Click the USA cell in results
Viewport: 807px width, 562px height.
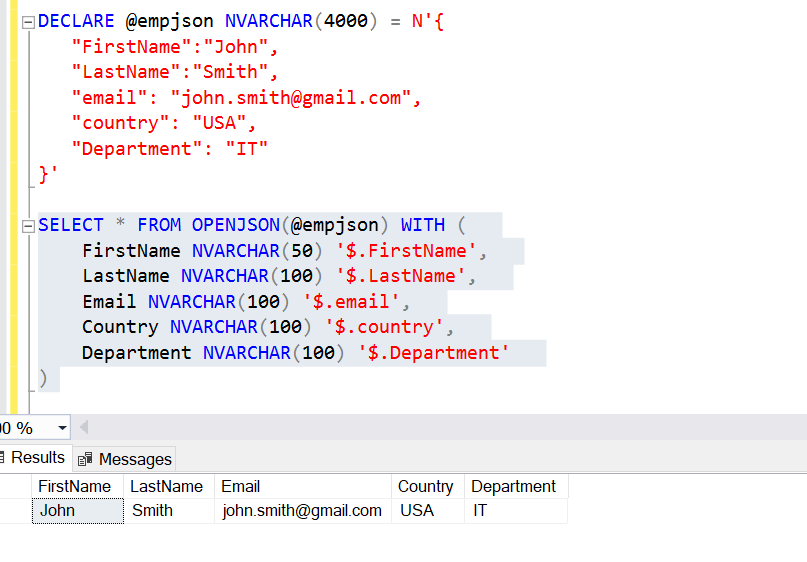(428, 511)
